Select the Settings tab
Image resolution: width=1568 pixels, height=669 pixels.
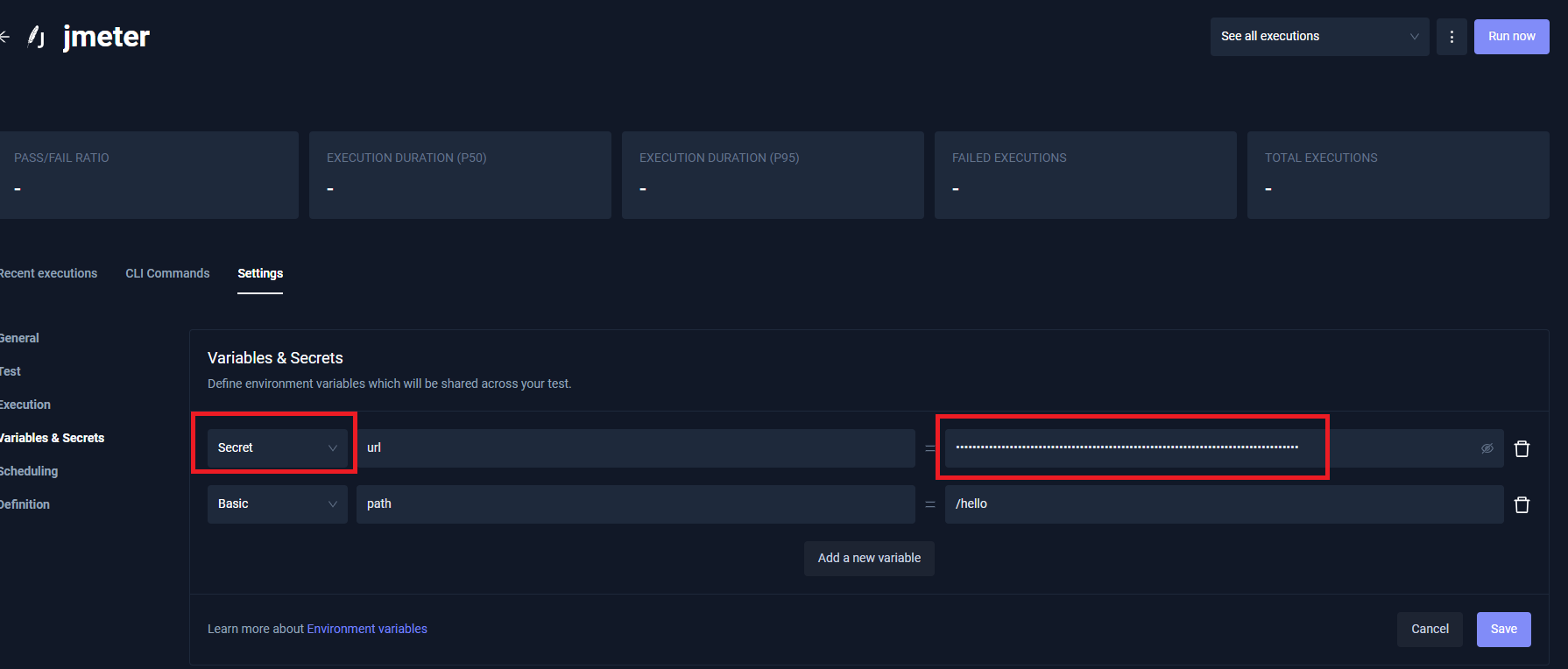(x=260, y=273)
